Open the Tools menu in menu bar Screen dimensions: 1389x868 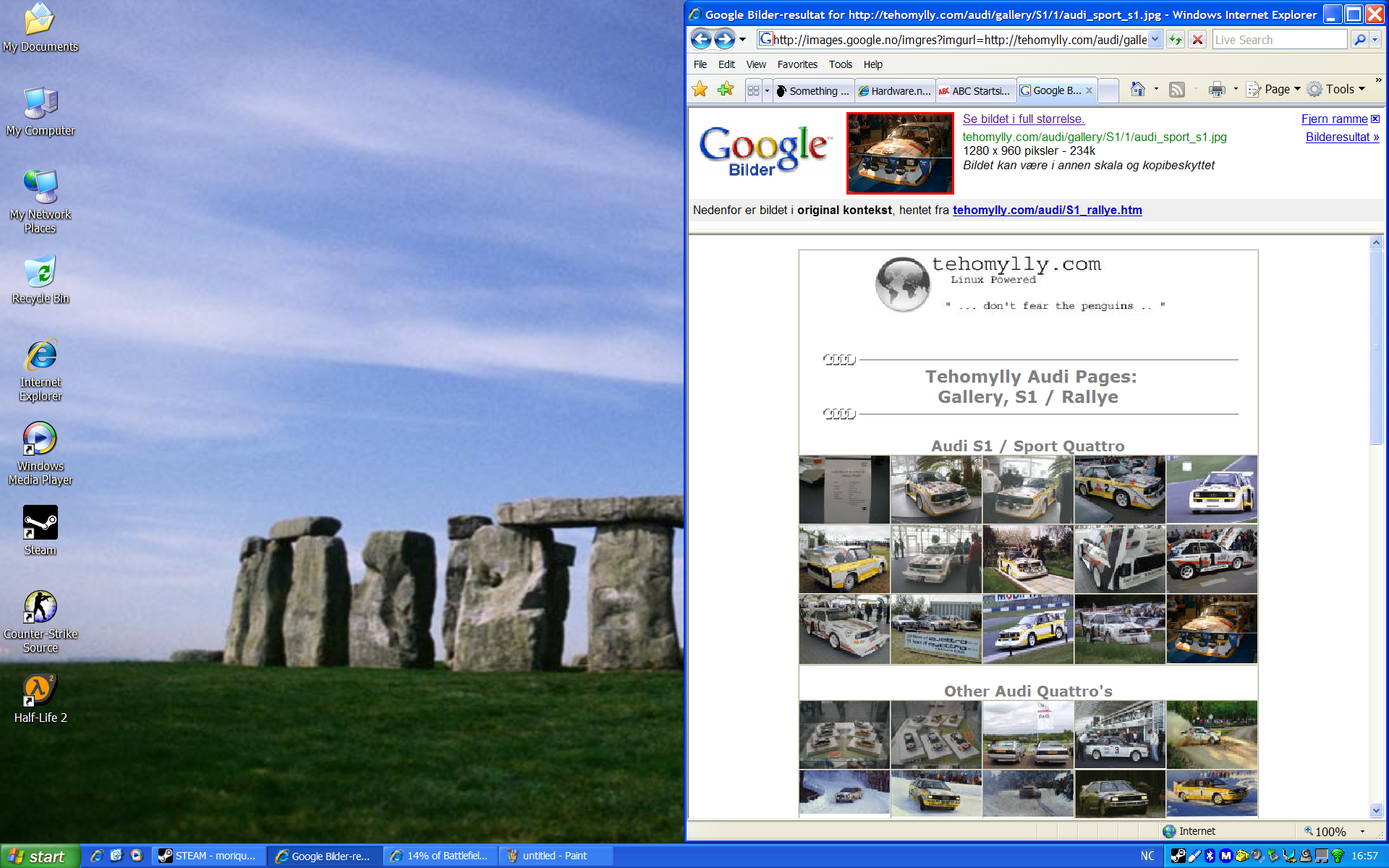pyautogui.click(x=840, y=64)
